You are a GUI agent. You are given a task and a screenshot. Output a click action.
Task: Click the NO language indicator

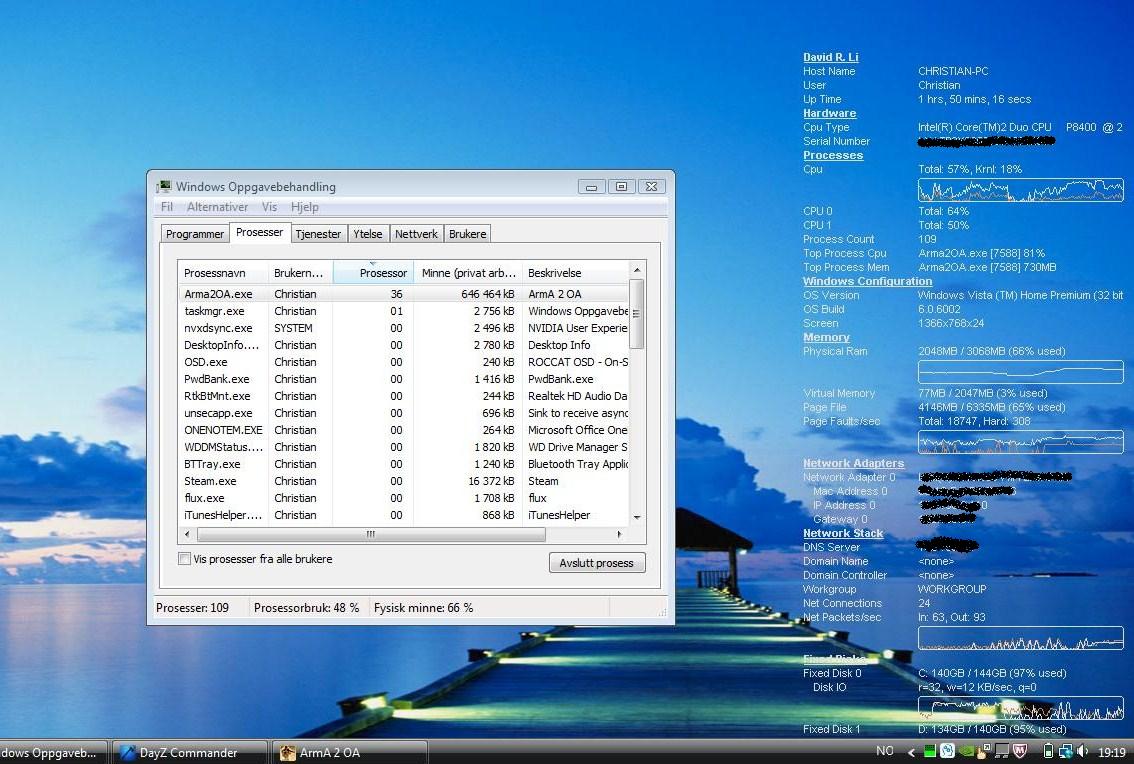point(884,751)
